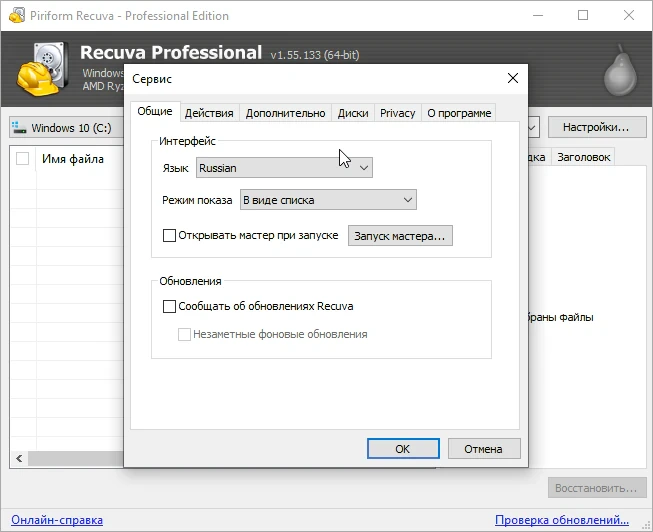Switch to the Действия tab

(x=209, y=113)
